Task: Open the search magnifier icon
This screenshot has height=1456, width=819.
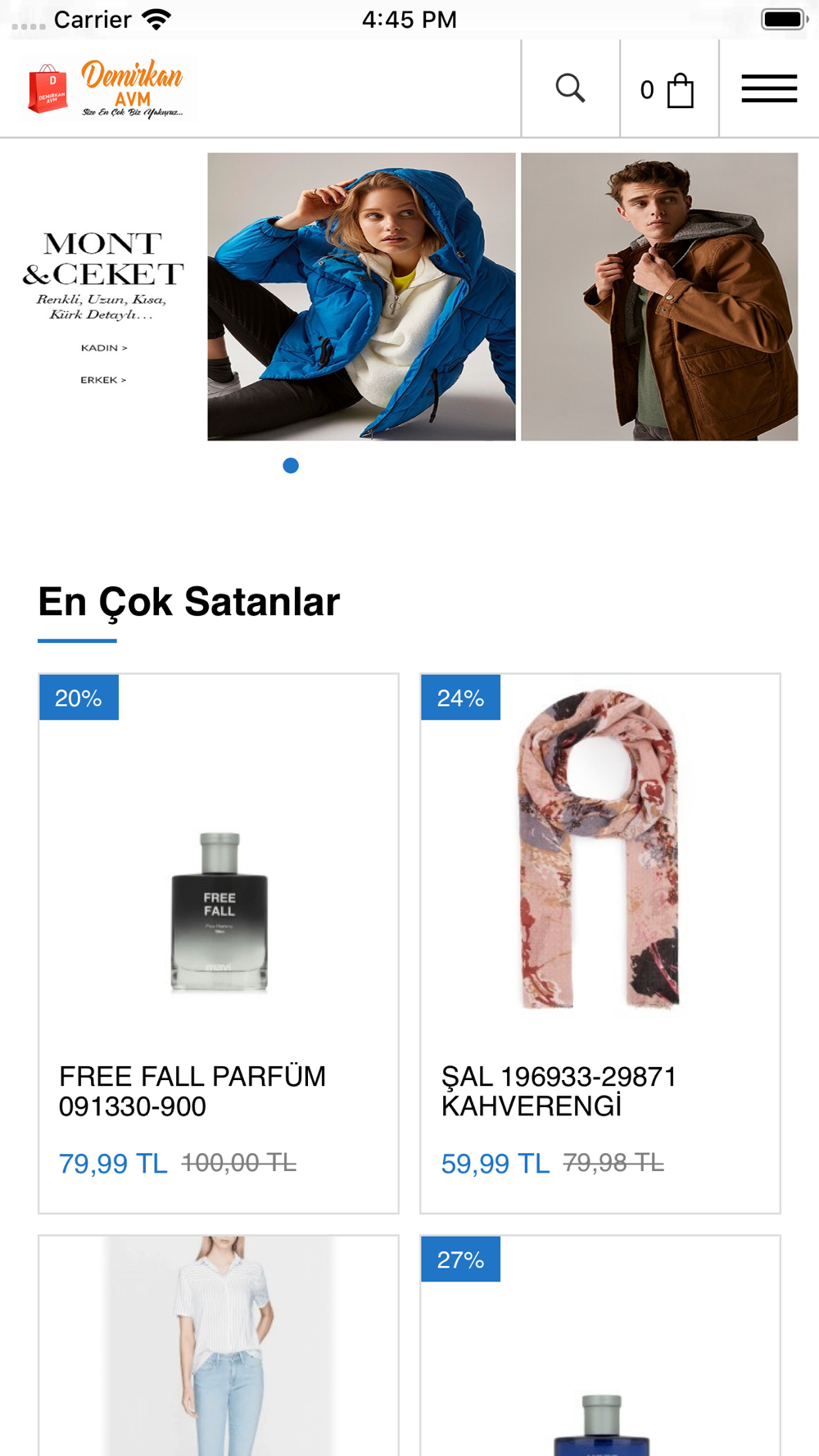Action: (x=570, y=88)
